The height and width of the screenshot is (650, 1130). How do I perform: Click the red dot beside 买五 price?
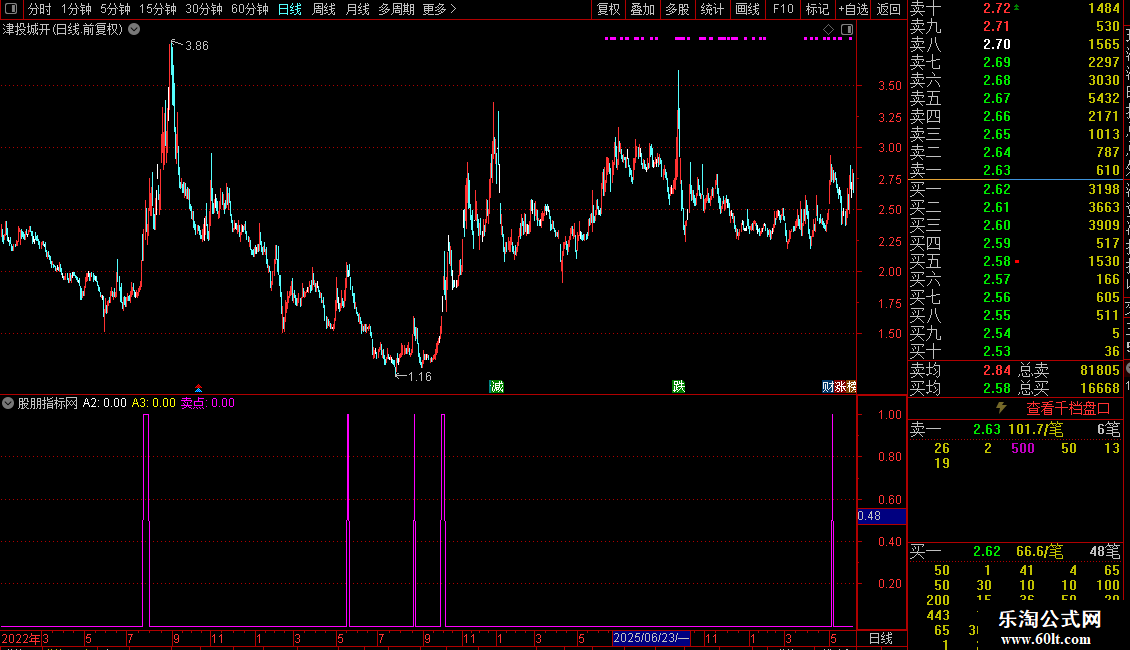tap(1017, 262)
